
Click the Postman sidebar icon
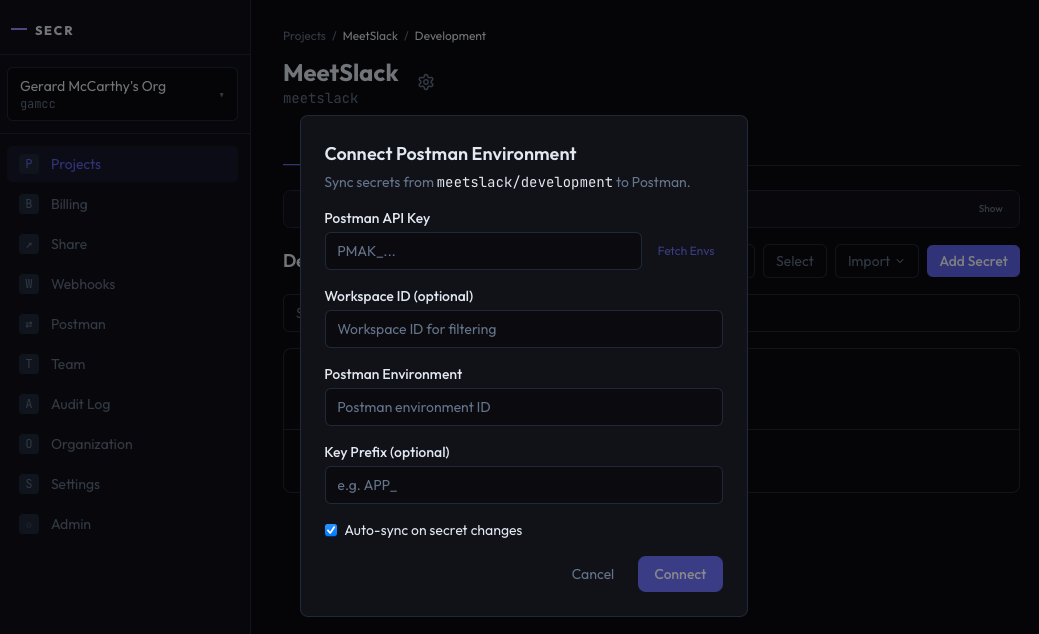click(29, 324)
